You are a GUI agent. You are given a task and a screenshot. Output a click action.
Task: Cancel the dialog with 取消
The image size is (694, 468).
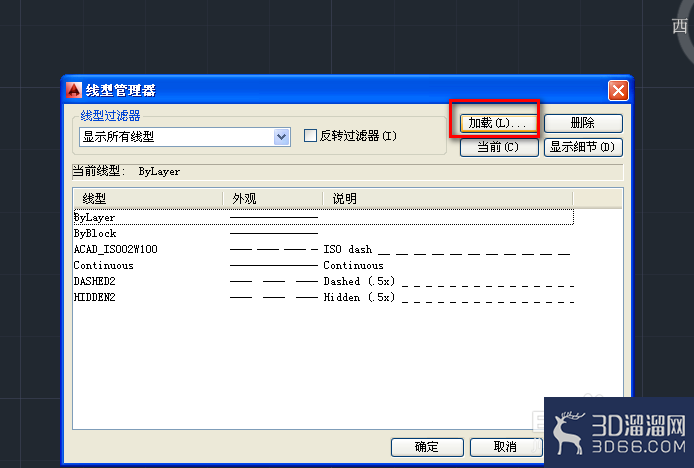tap(506, 447)
